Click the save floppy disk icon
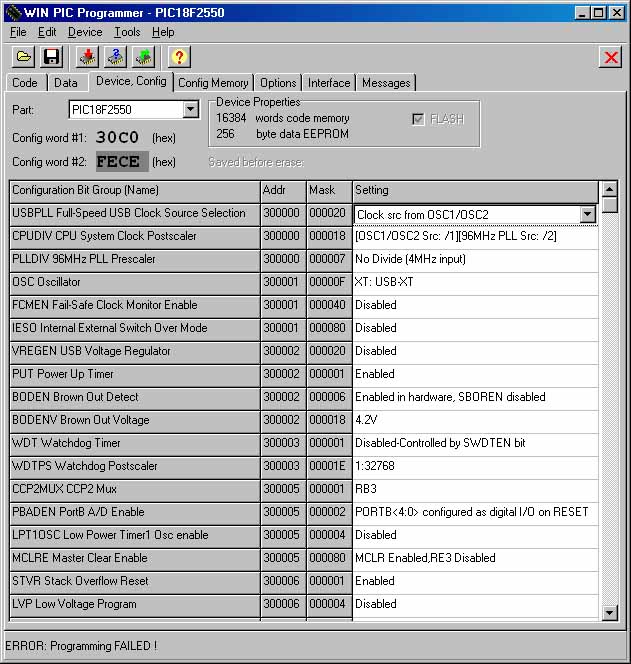The image size is (631, 664). tap(51, 57)
